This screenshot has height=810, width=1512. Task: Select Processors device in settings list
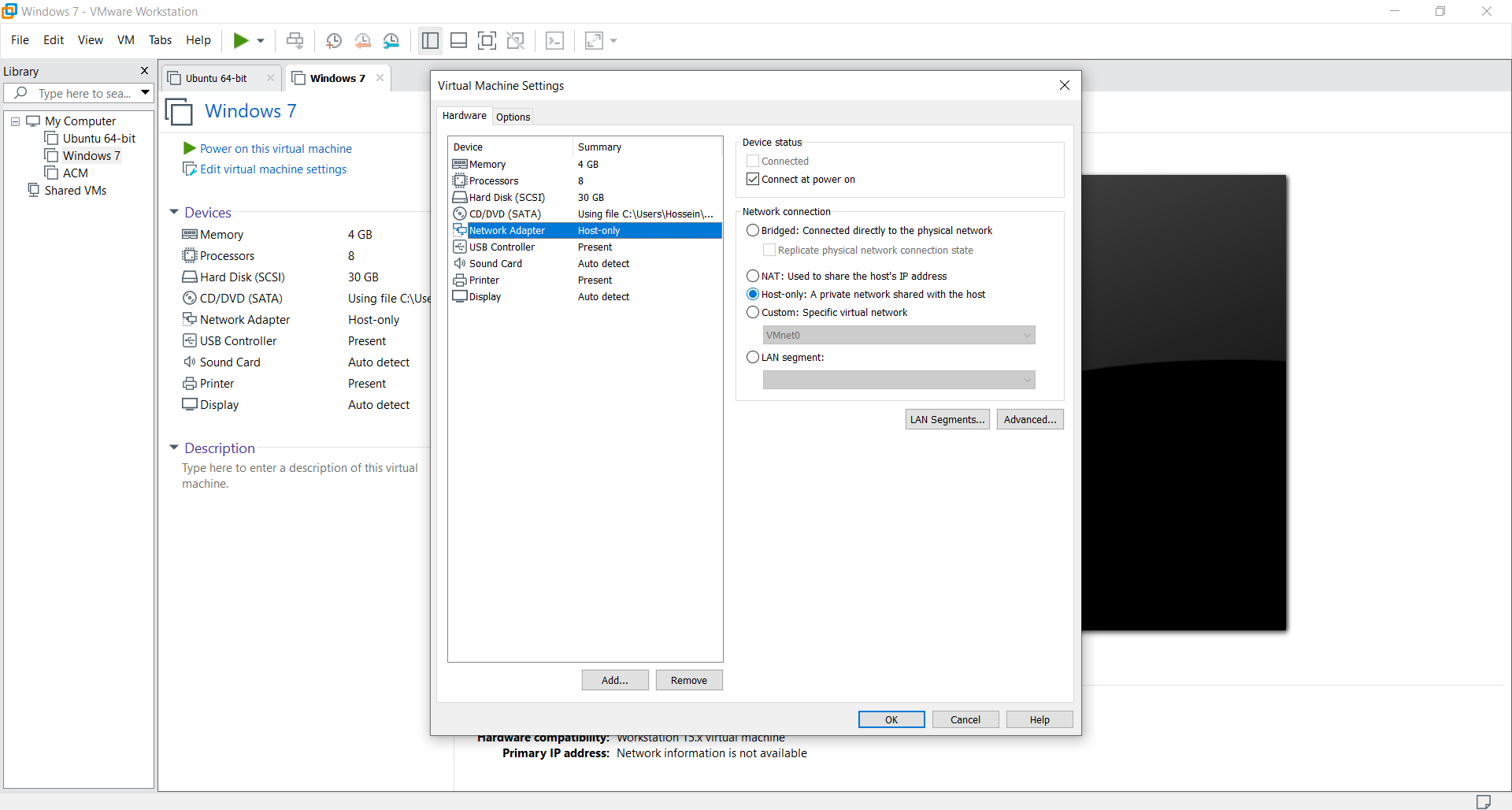(x=584, y=180)
